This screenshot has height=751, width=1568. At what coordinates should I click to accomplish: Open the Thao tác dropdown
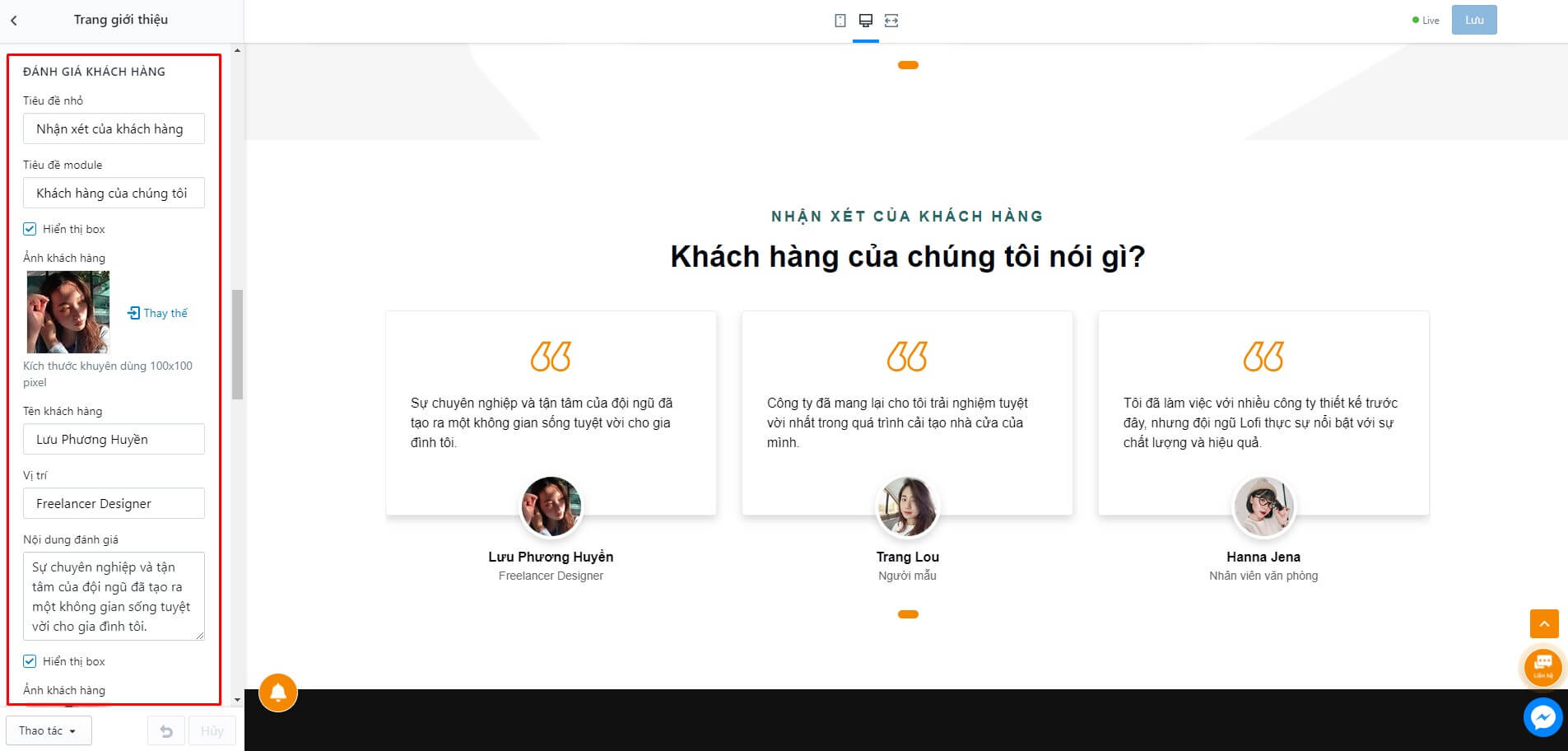49,730
